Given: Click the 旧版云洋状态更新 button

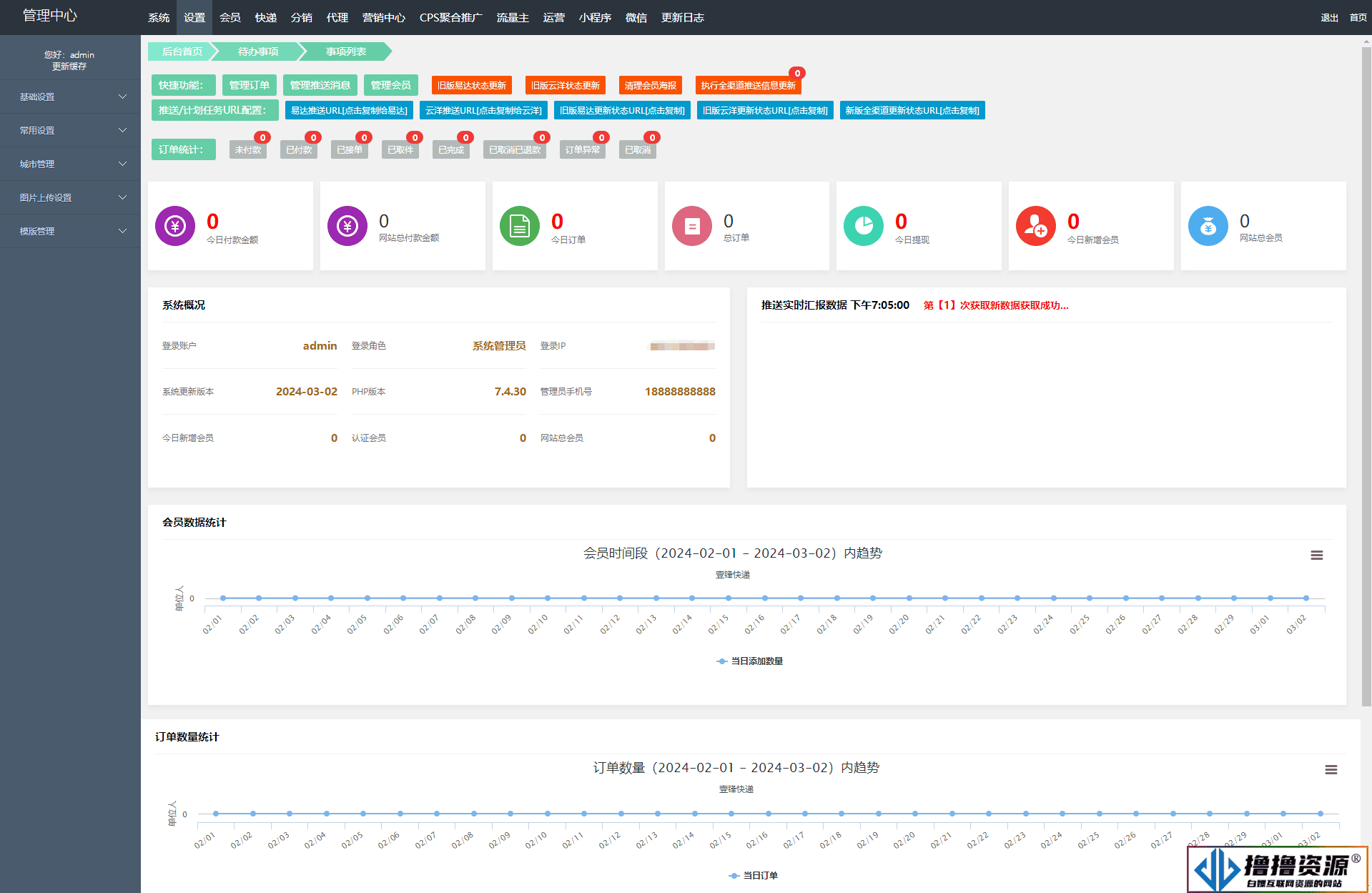Looking at the screenshot, I should coord(566,85).
